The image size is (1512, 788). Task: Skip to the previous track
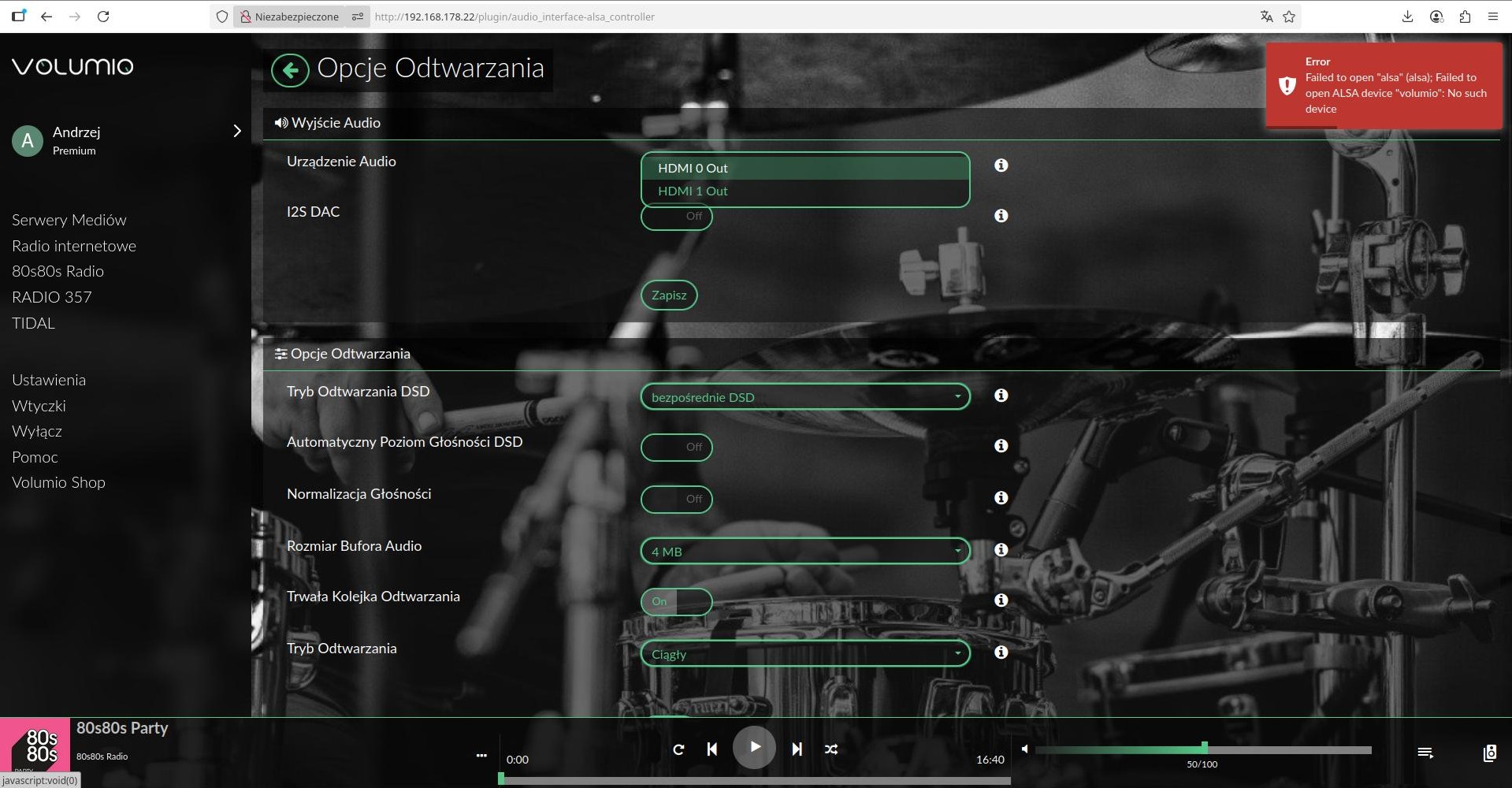[x=712, y=749]
